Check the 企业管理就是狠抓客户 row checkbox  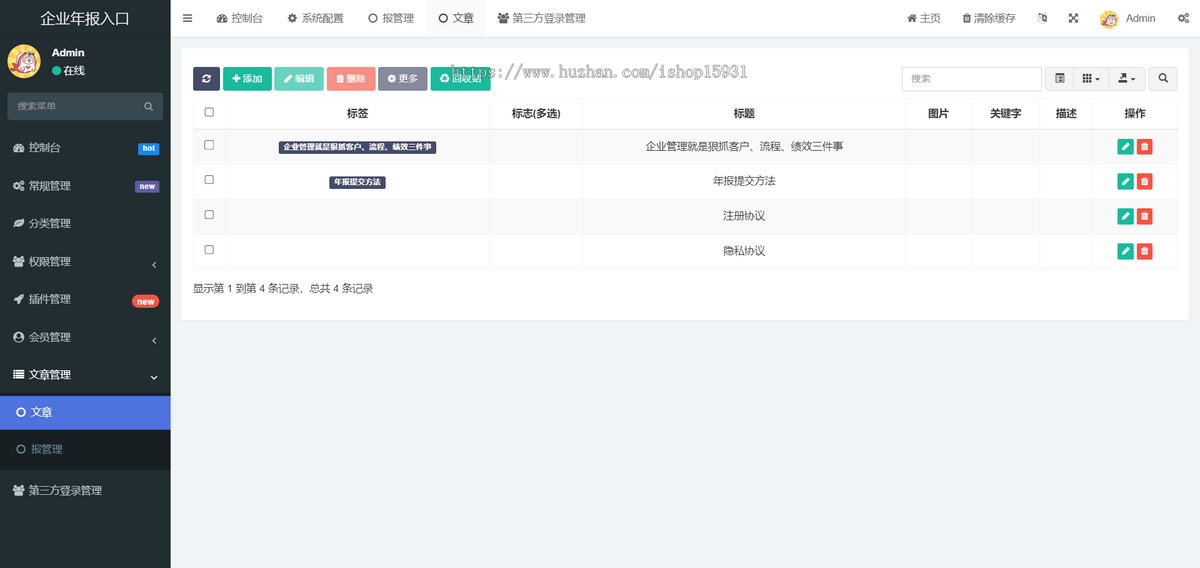click(x=209, y=145)
